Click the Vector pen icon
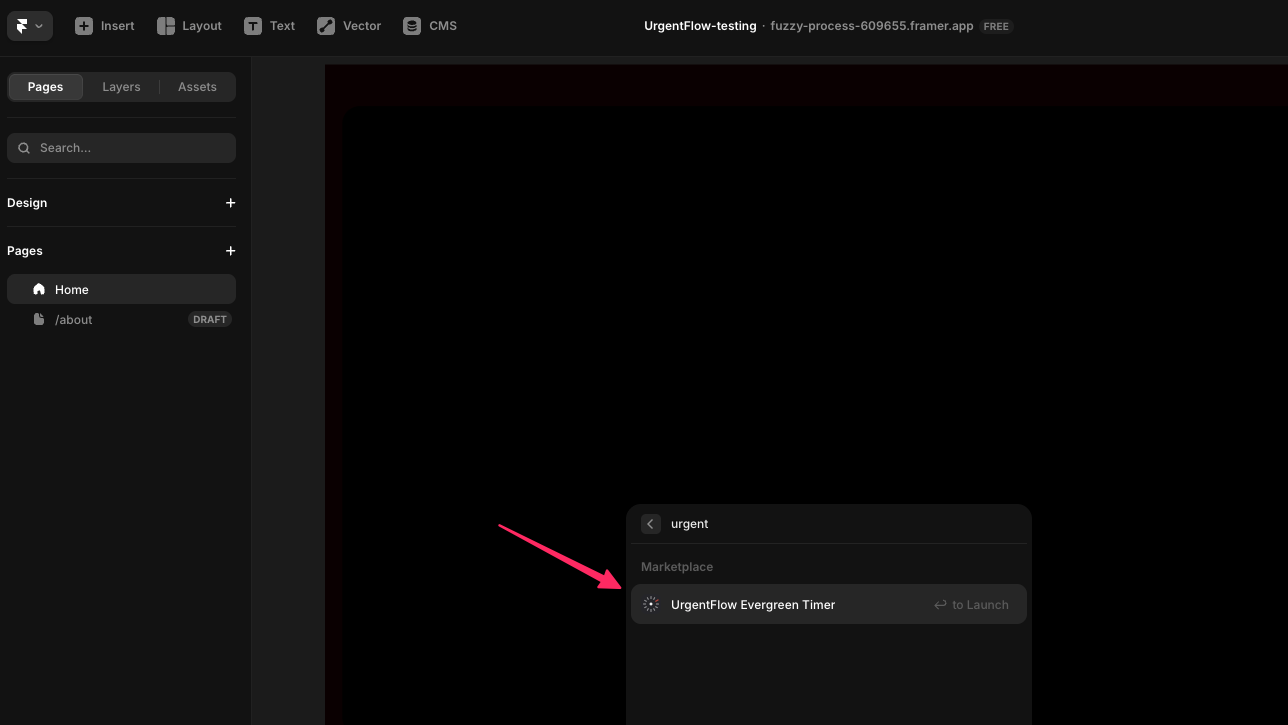This screenshot has width=1288, height=725. (326, 26)
